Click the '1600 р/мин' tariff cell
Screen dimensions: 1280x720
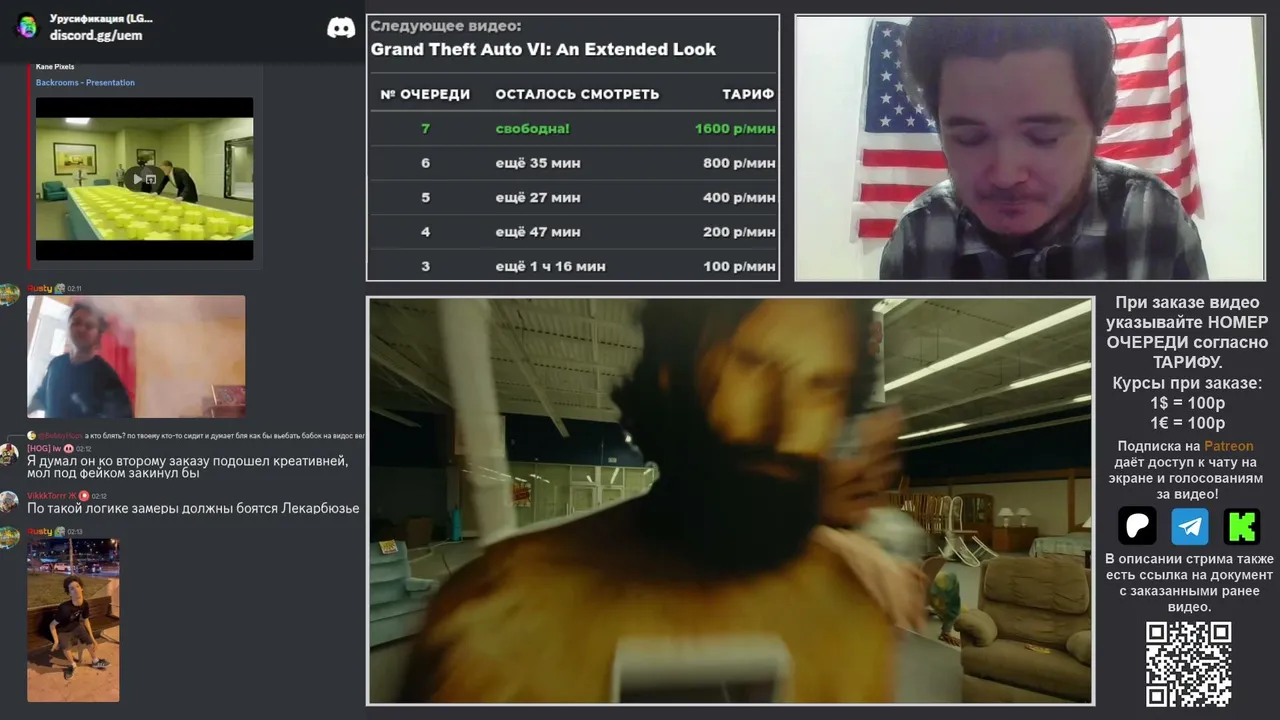pos(735,129)
